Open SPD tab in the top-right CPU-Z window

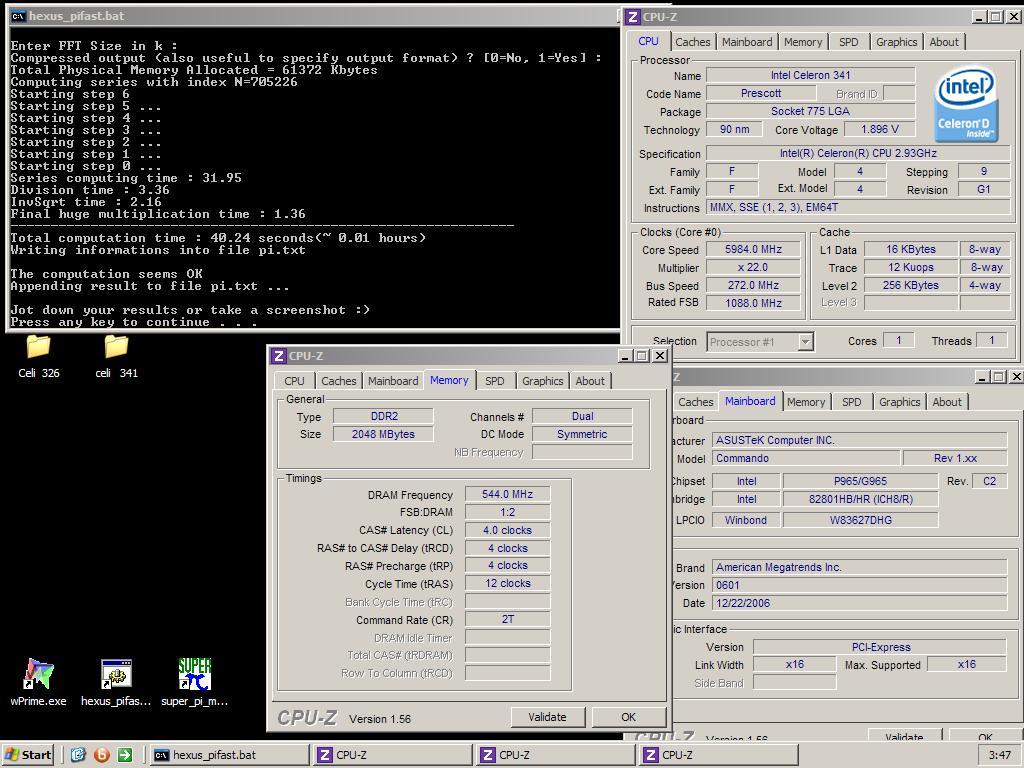point(849,42)
